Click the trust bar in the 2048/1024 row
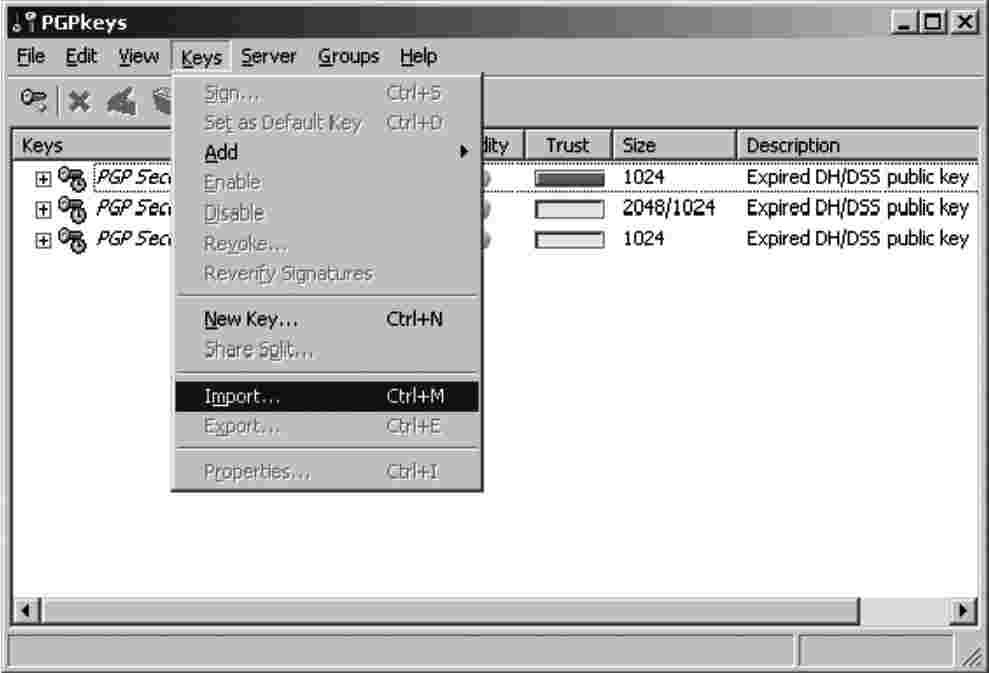Image resolution: width=989 pixels, height=673 pixels. (569, 209)
